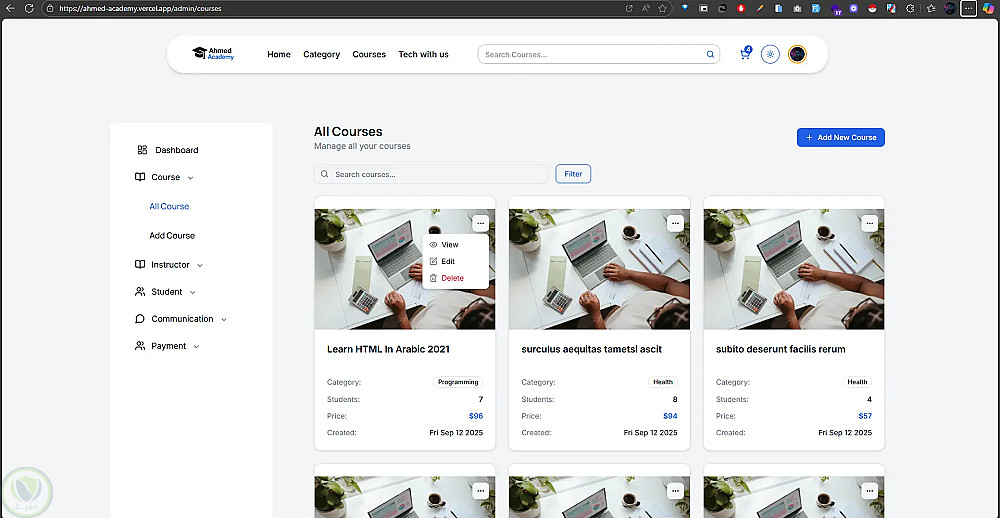Open Add Course in the sidebar

tap(172, 235)
